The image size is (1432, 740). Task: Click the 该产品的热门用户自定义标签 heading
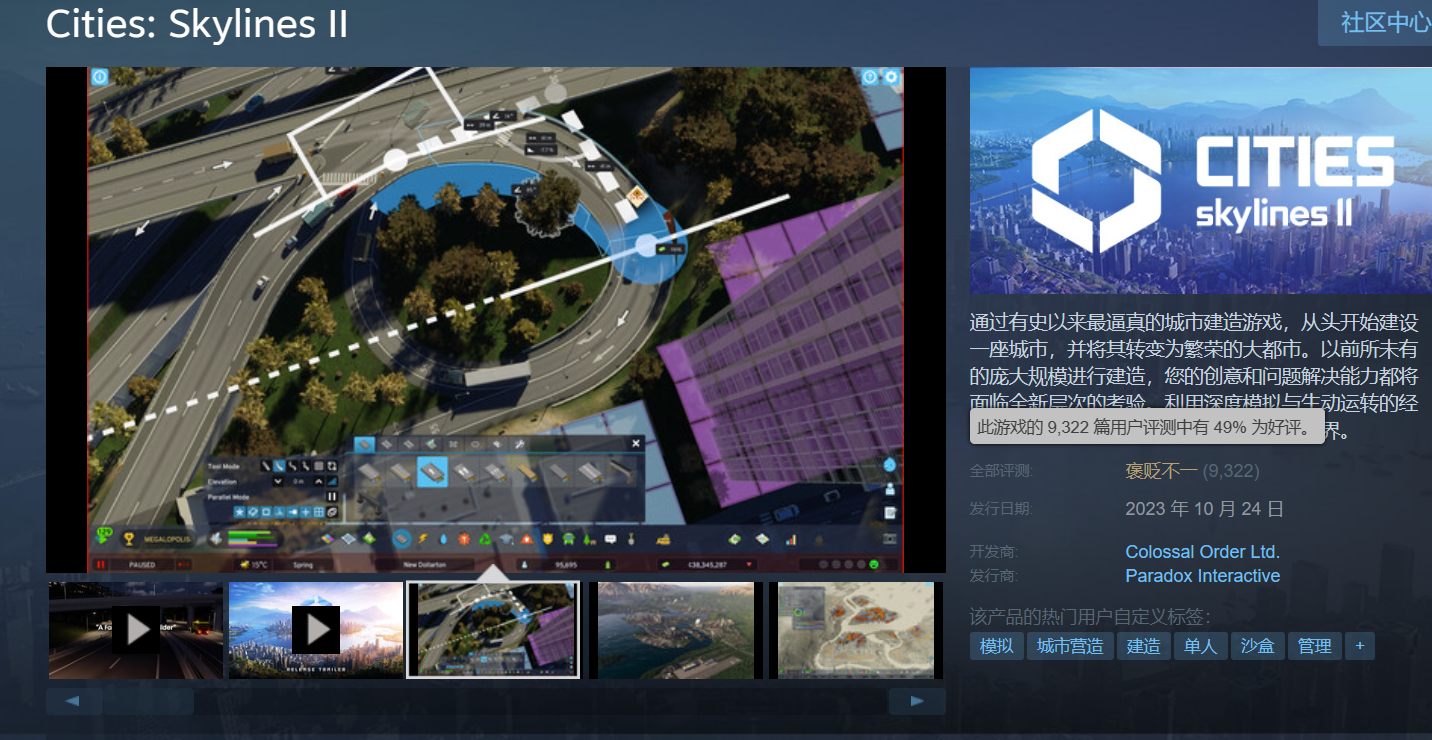(1090, 617)
